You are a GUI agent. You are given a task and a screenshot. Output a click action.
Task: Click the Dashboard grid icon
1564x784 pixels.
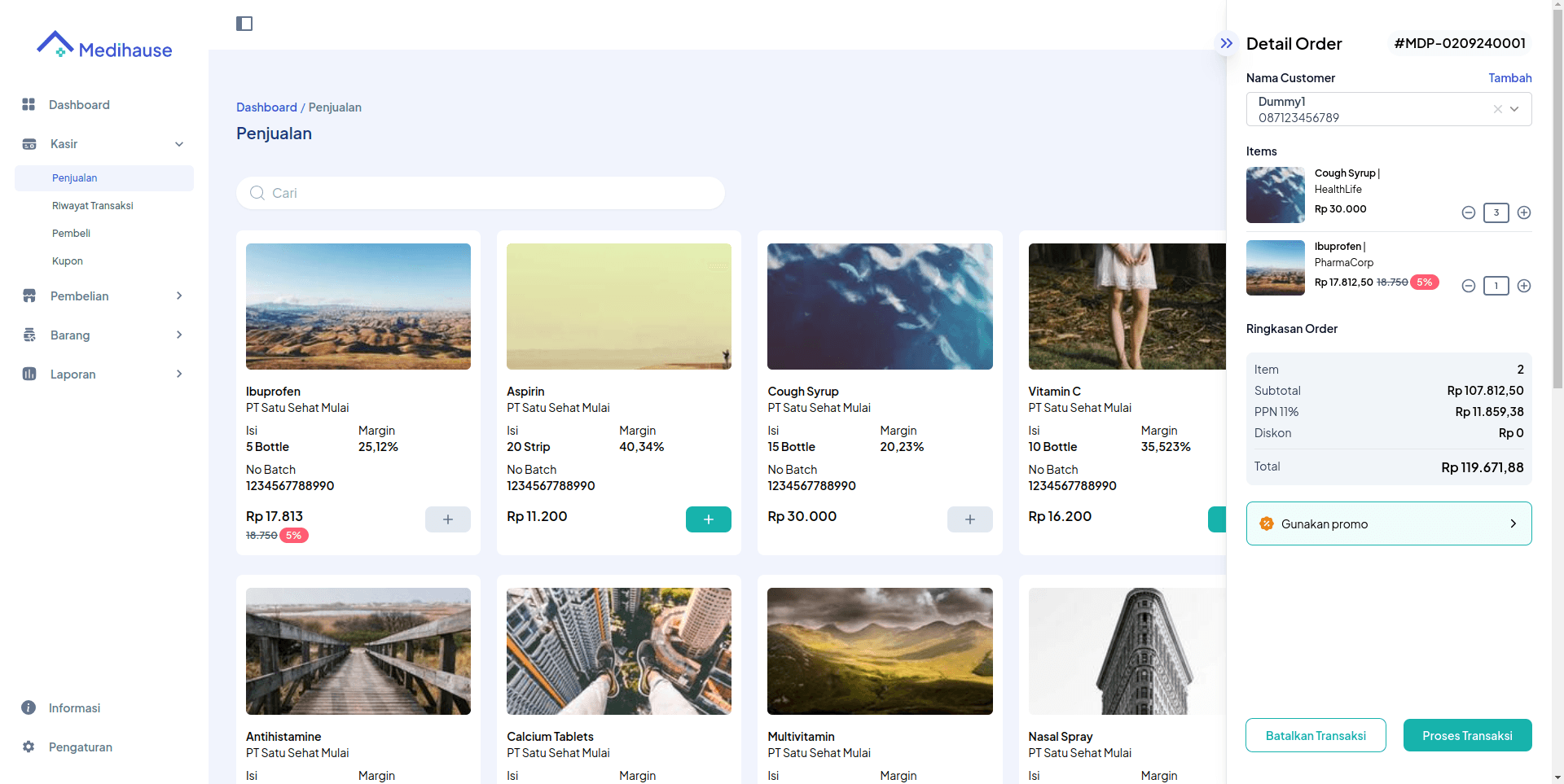point(29,104)
